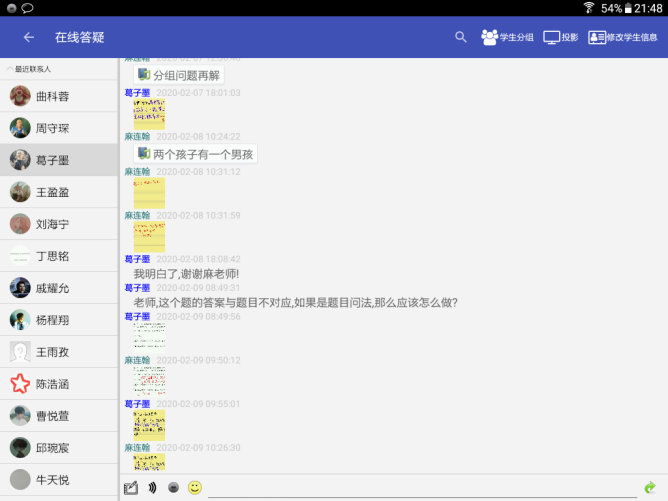Viewport: 668px width, 501px height.
Task: Send message with green arrow
Action: click(650, 487)
